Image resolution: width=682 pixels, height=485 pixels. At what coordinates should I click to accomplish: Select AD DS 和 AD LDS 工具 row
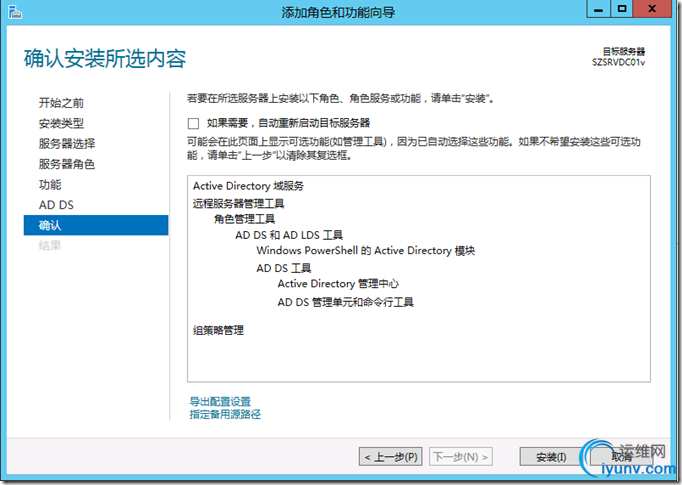click(289, 235)
